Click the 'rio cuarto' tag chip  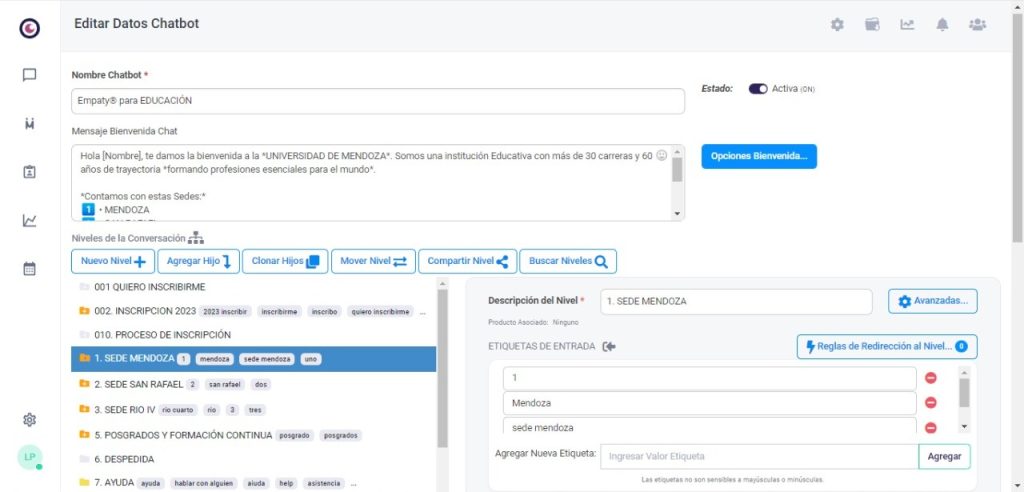click(x=176, y=410)
